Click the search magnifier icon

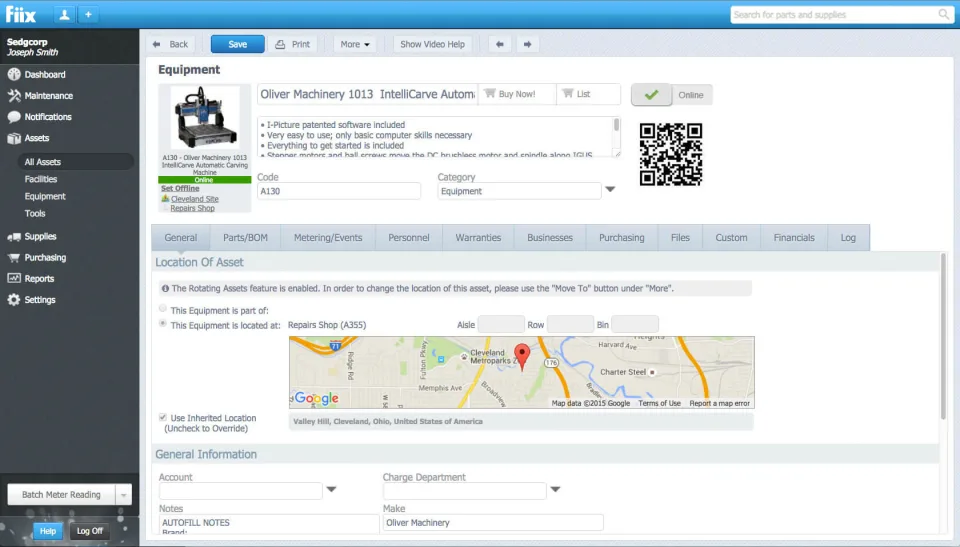pyautogui.click(x=943, y=14)
